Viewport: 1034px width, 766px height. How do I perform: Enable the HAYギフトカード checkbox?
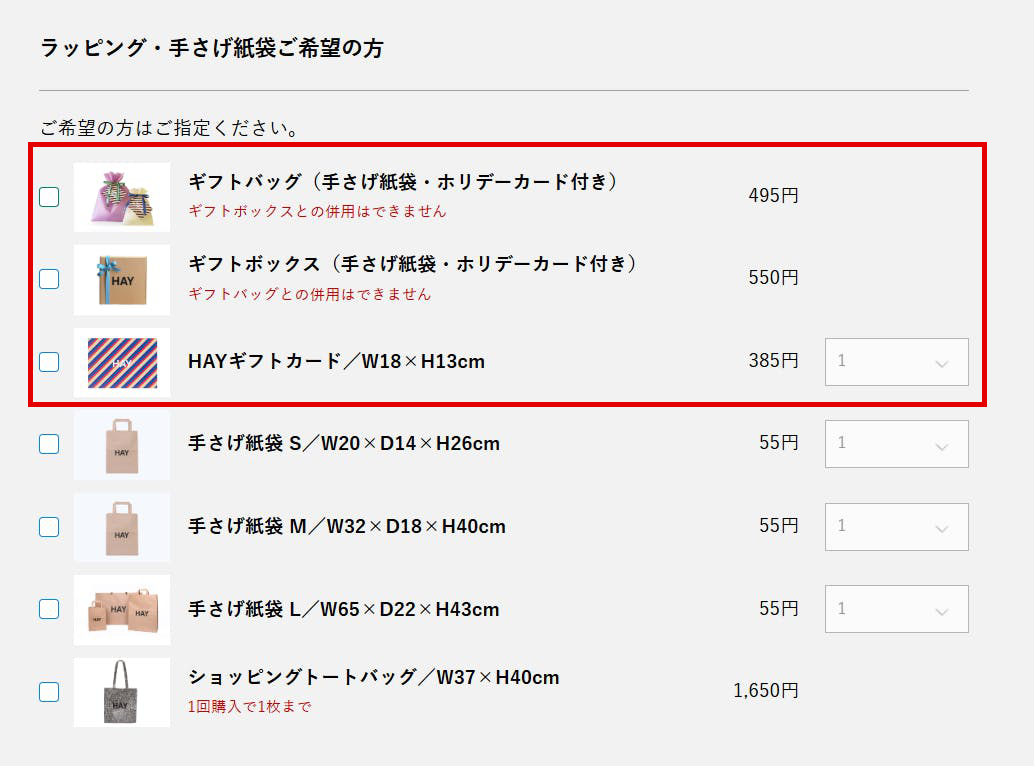[49, 362]
